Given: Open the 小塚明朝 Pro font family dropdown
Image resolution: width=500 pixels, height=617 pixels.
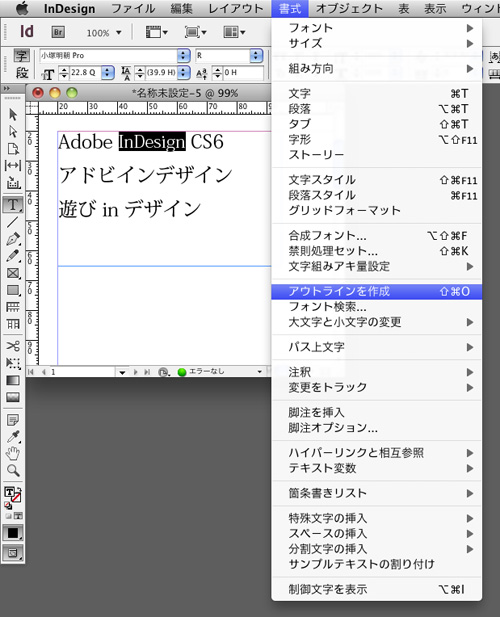Looking at the screenshot, I should pos(183,56).
